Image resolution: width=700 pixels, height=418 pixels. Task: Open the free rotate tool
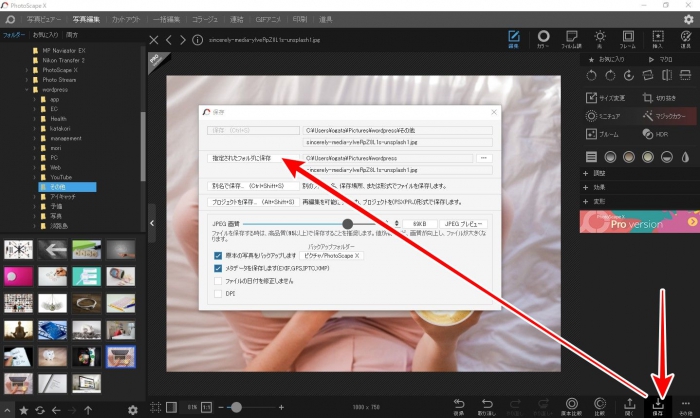point(629,75)
